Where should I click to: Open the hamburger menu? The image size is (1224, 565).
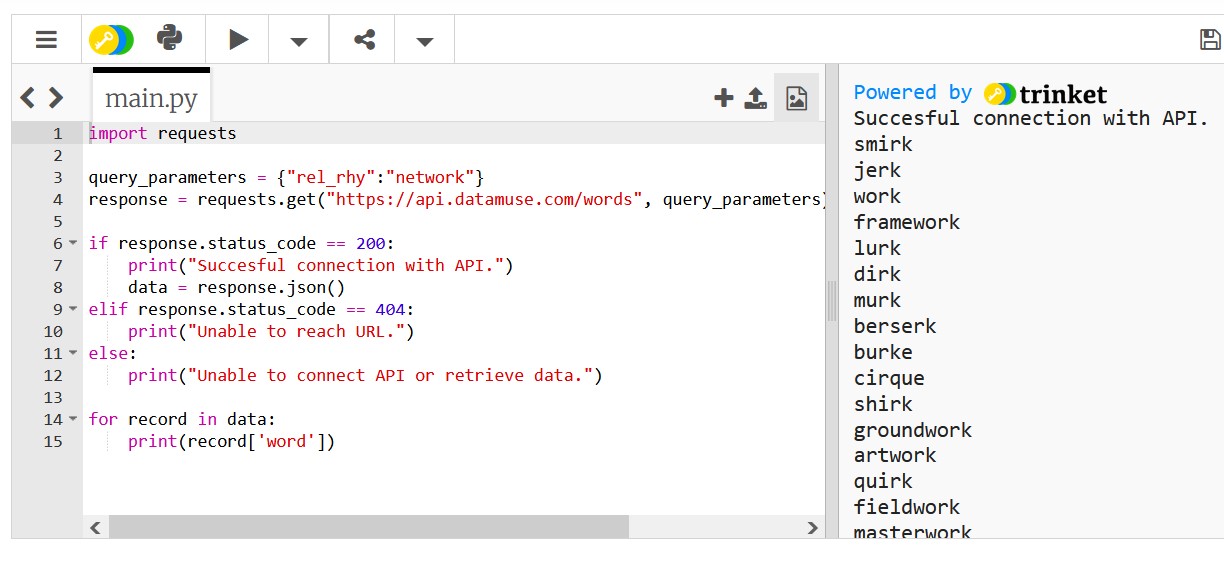46,40
